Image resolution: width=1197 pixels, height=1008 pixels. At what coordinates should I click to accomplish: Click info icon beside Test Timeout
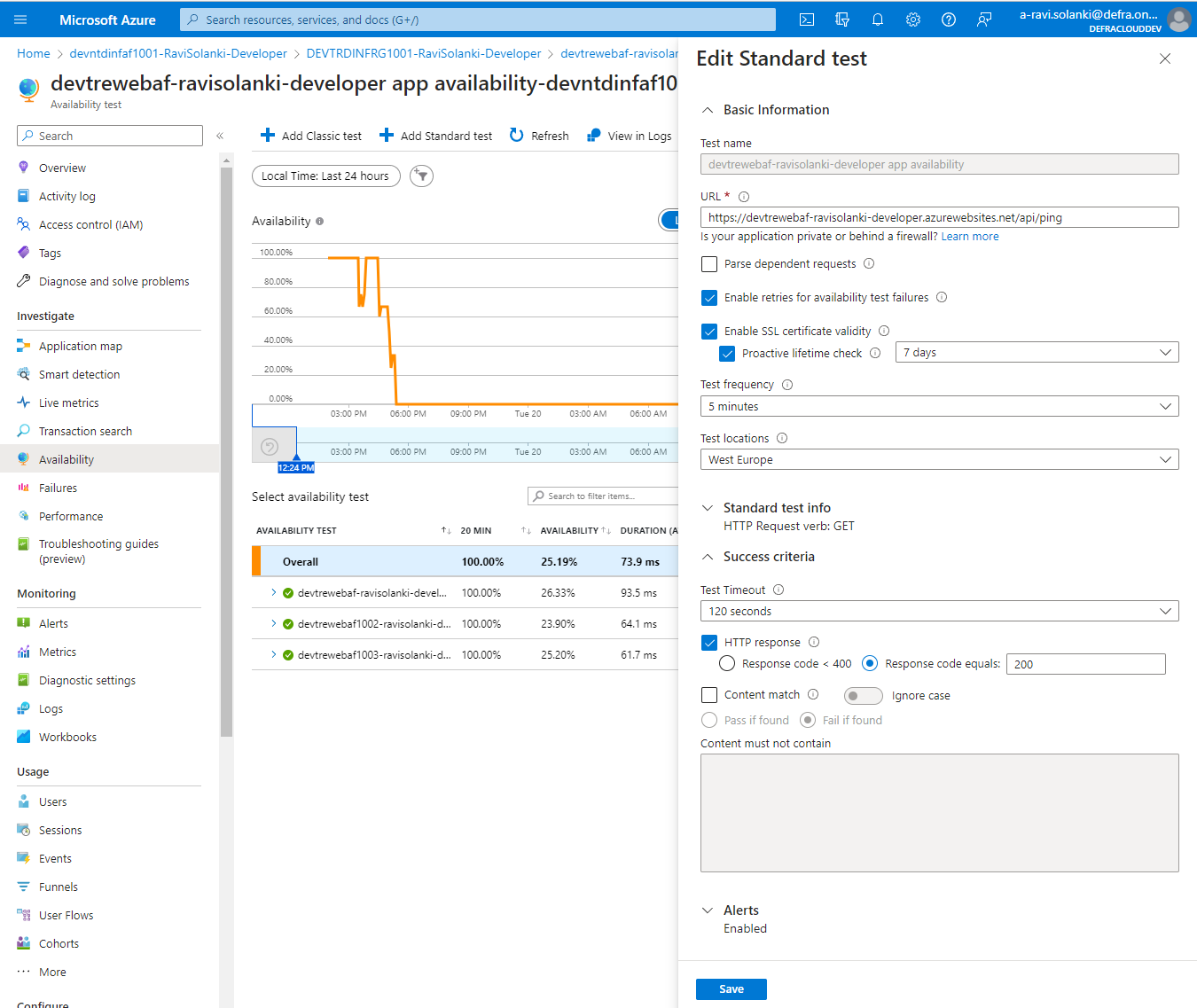tap(778, 590)
